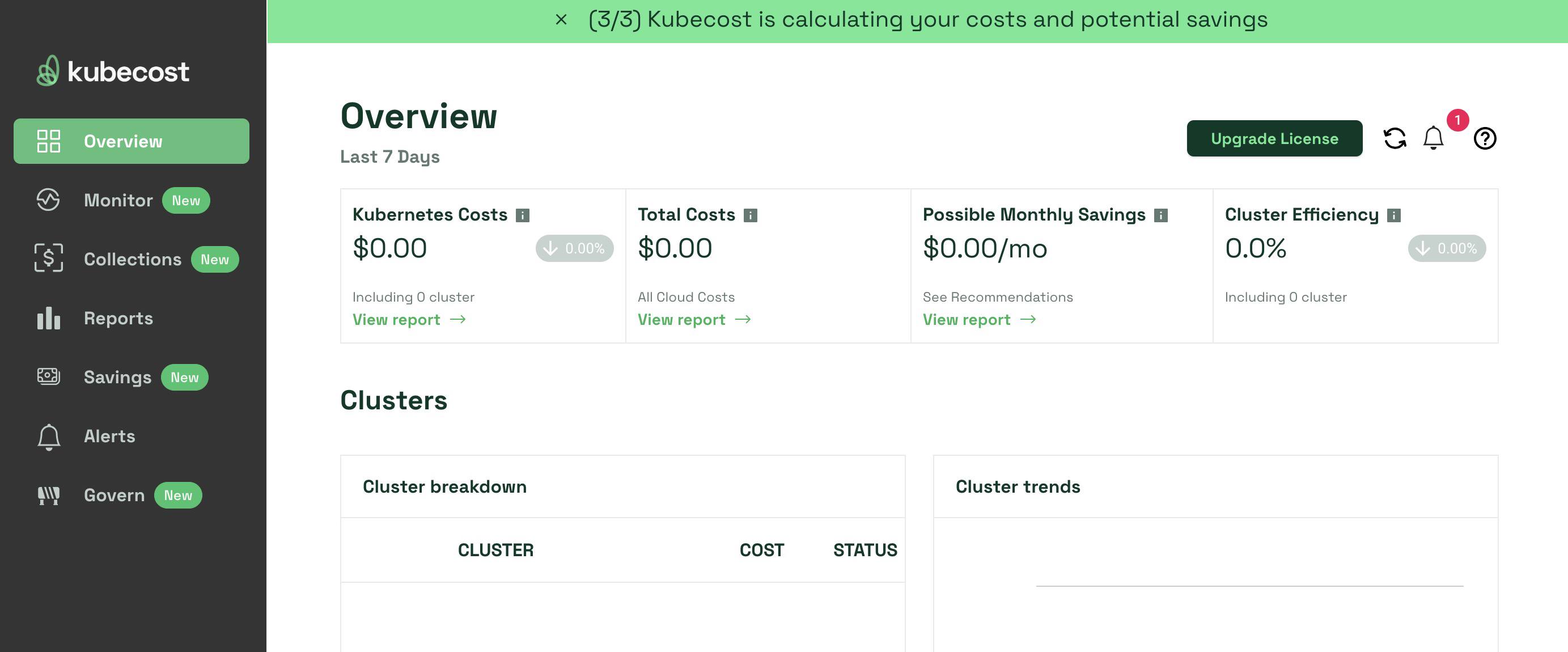Viewport: 1568px width, 652px height.
Task: Dismiss the green calculating costs banner
Action: tap(560, 19)
